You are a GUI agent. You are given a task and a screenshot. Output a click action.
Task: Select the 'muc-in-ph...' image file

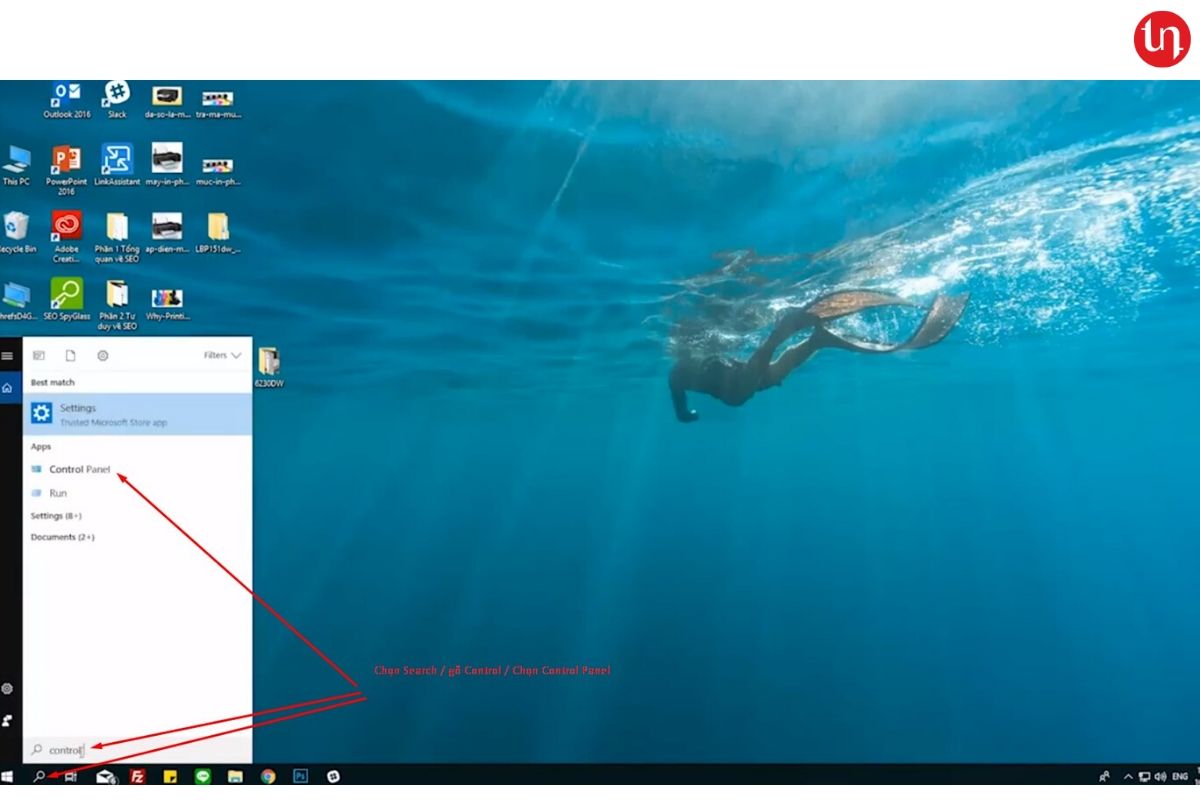(218, 170)
